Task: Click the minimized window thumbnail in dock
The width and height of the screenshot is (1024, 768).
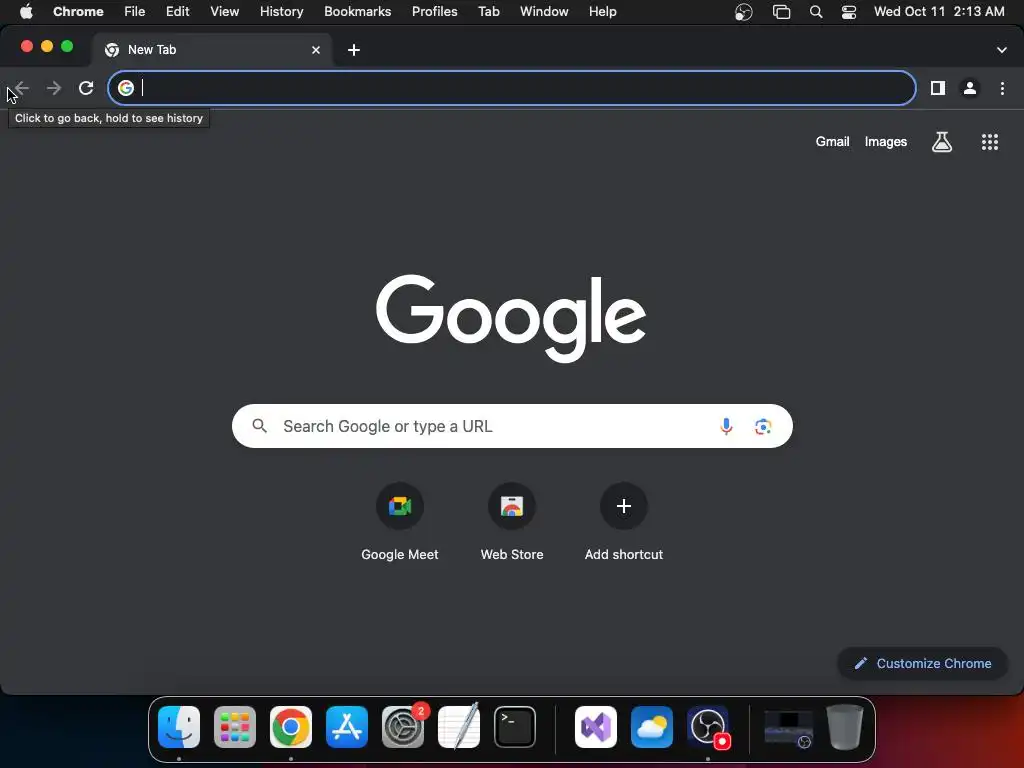Action: (x=788, y=728)
